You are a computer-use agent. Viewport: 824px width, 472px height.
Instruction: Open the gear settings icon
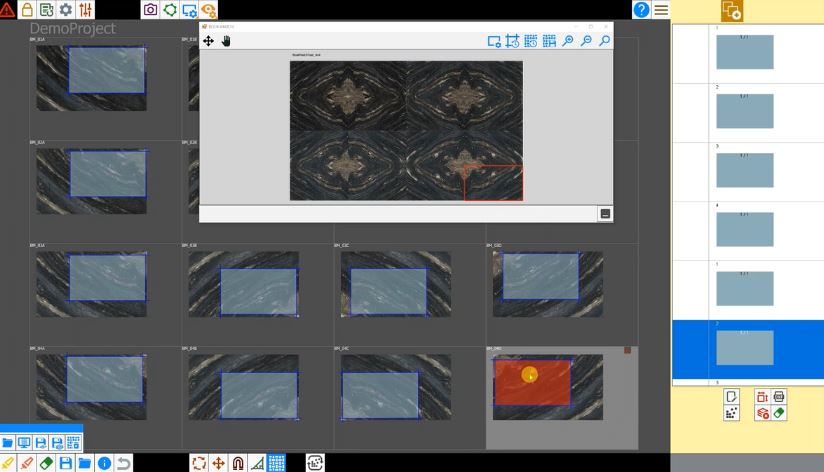66,9
